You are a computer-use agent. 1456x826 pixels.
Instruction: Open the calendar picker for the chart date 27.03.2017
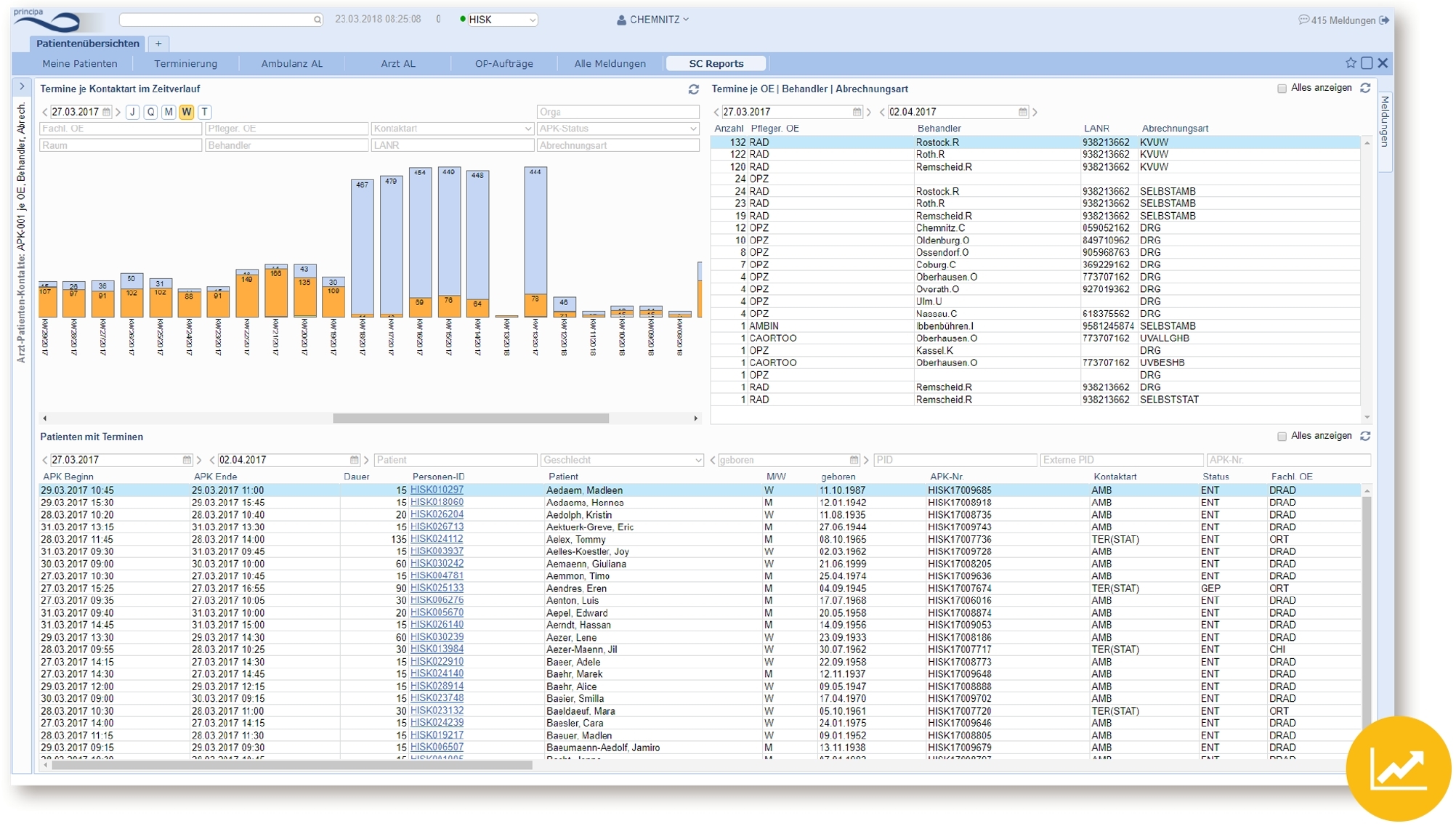coord(107,112)
